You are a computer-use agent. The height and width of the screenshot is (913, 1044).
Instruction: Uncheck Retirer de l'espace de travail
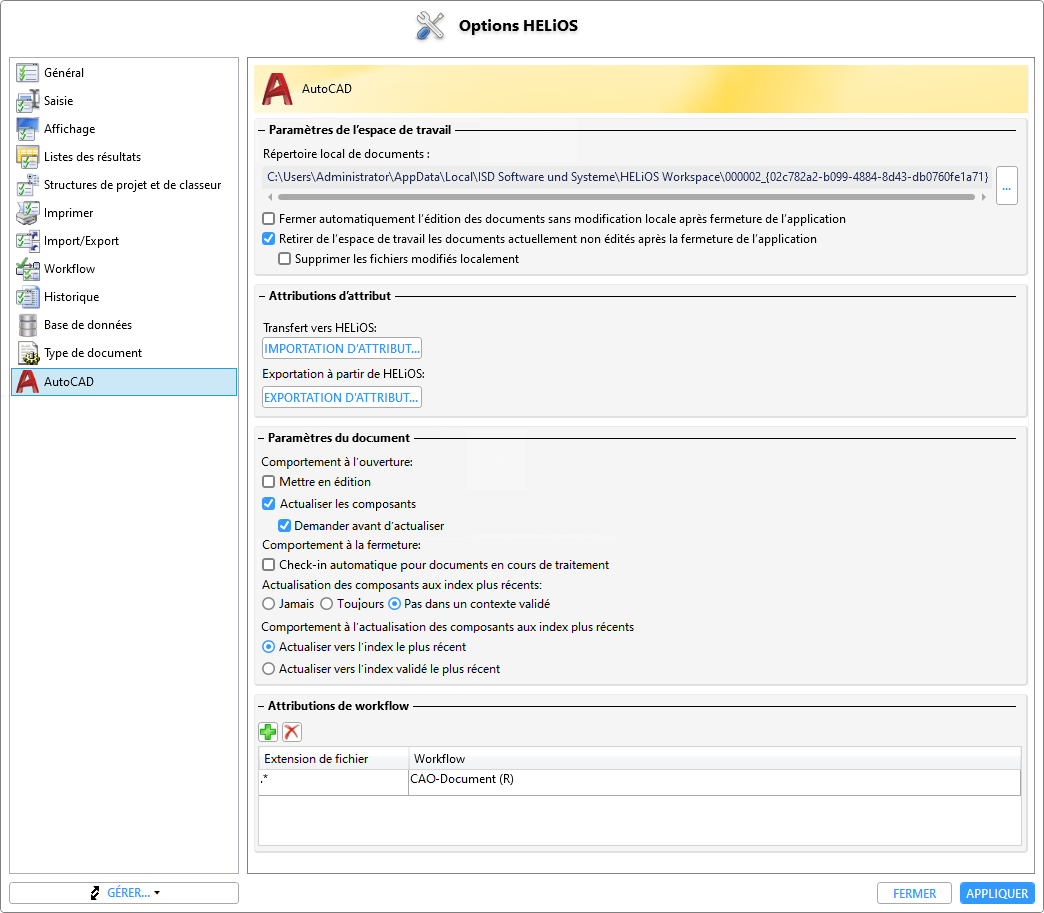[x=268, y=238]
